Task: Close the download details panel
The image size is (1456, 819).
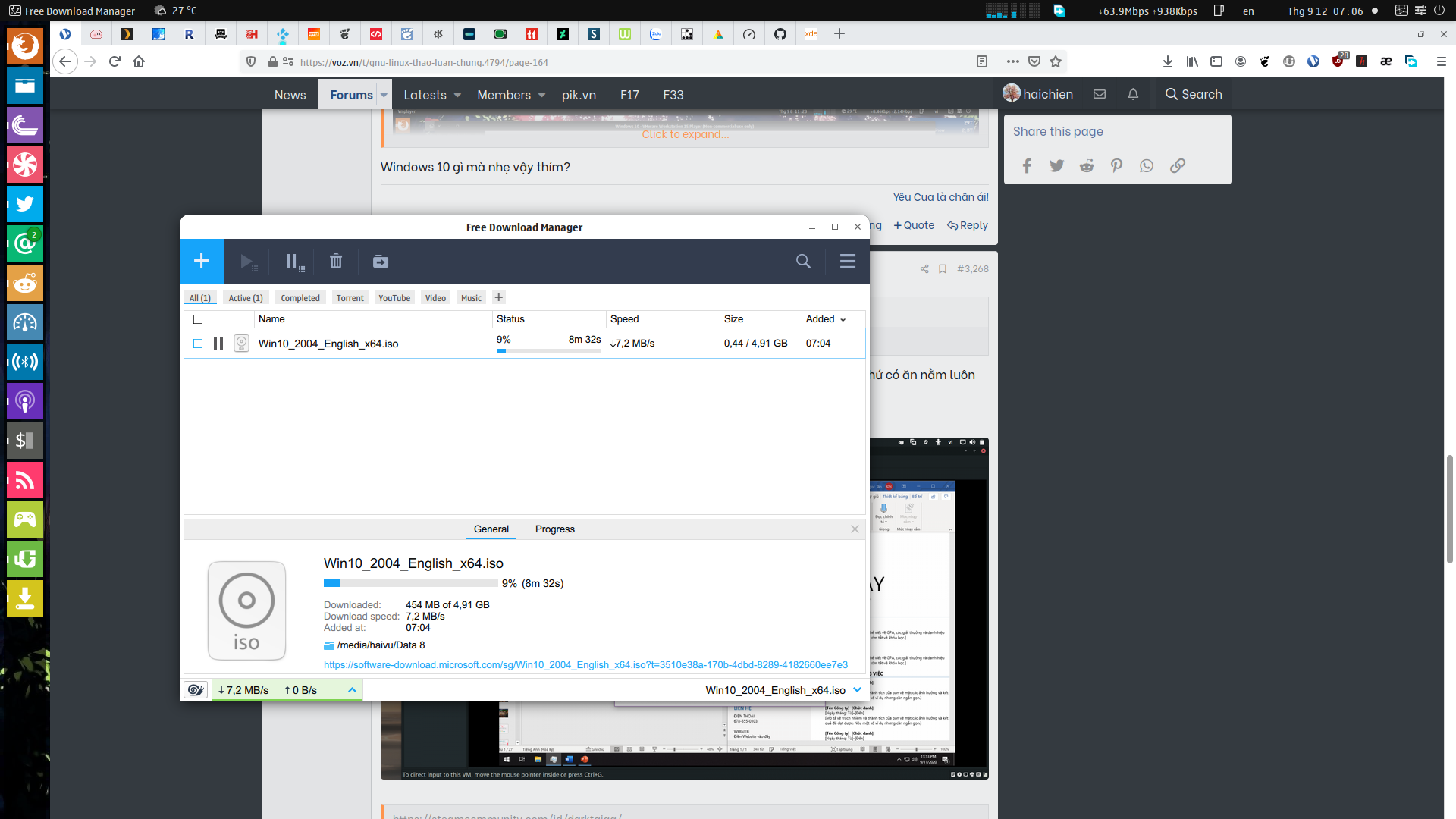Action: pyautogui.click(x=855, y=529)
